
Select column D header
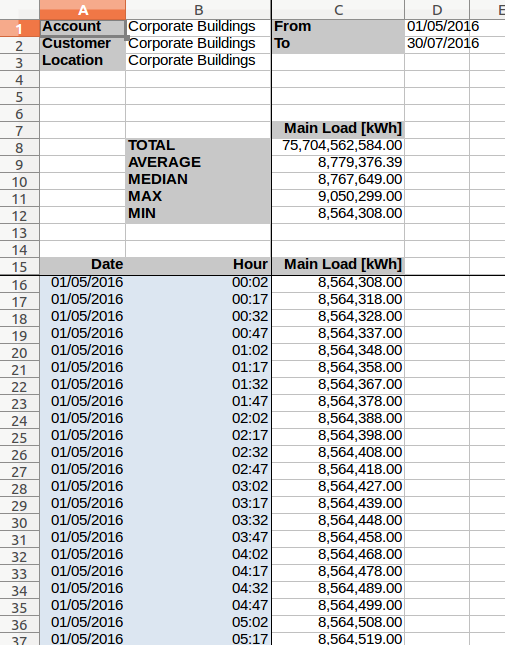point(437,9)
